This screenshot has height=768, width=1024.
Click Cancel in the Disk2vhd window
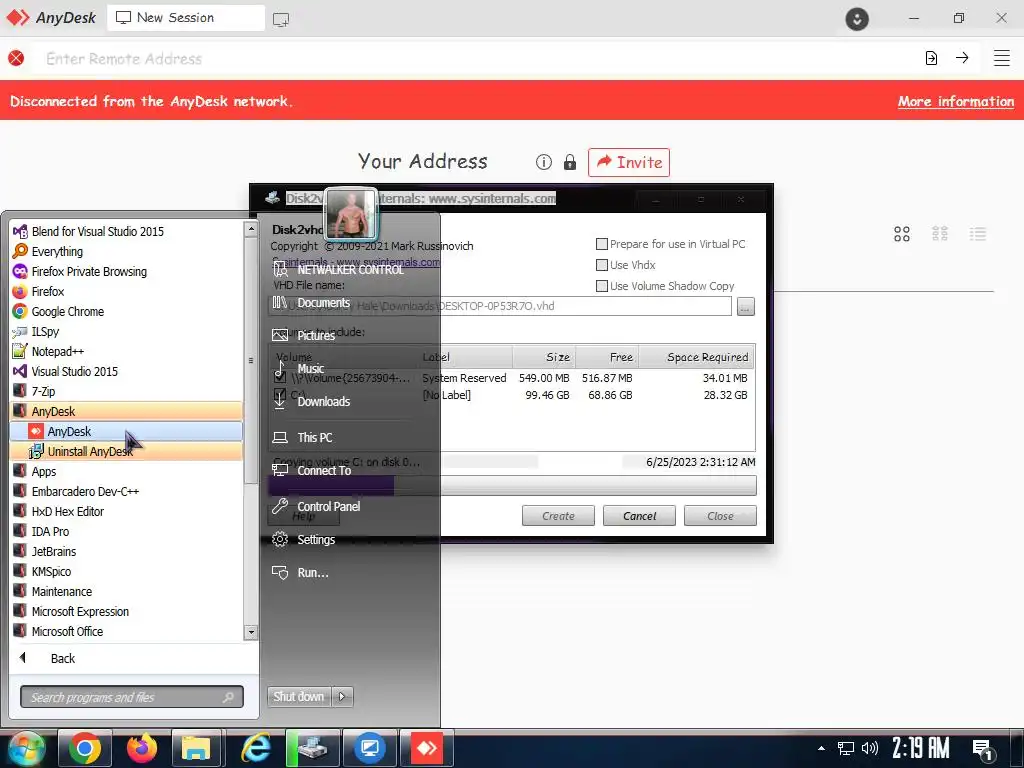coord(639,516)
